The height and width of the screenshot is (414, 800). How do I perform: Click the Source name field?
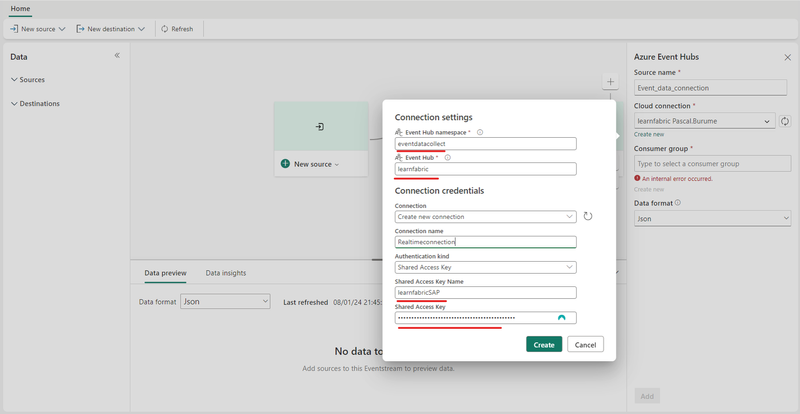click(x=710, y=87)
